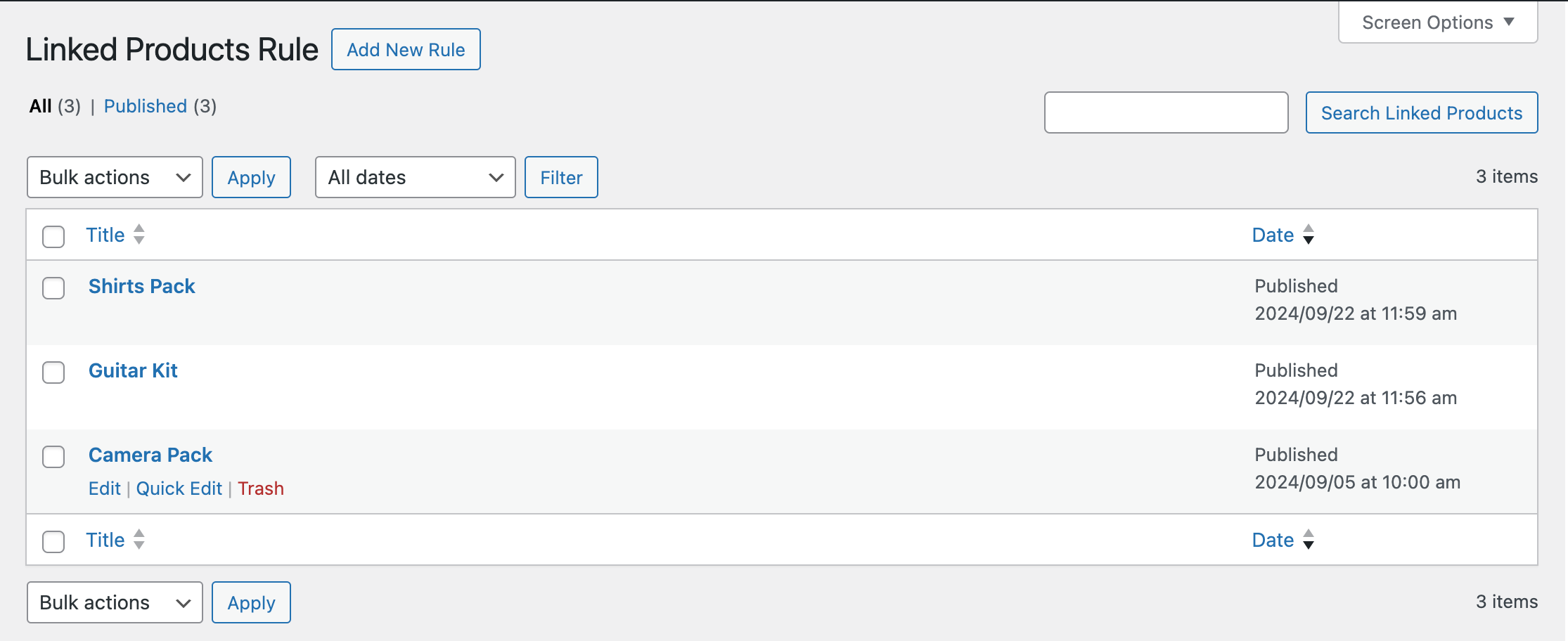
Task: Open the bottom Bulk actions dropdown
Action: (114, 602)
